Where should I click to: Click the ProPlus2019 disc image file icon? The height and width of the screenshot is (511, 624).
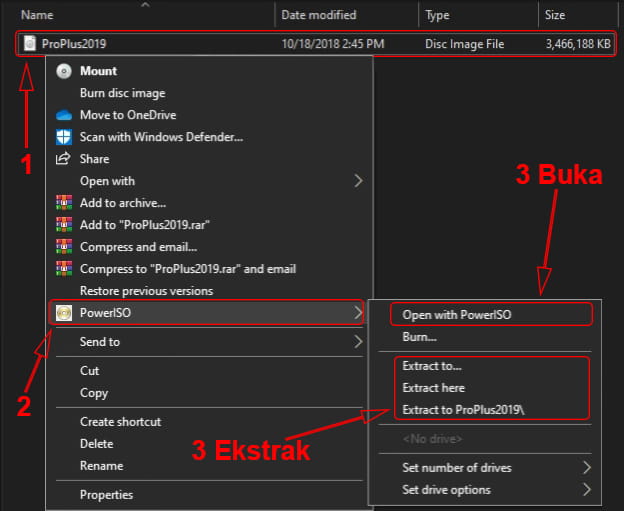pyautogui.click(x=29, y=43)
